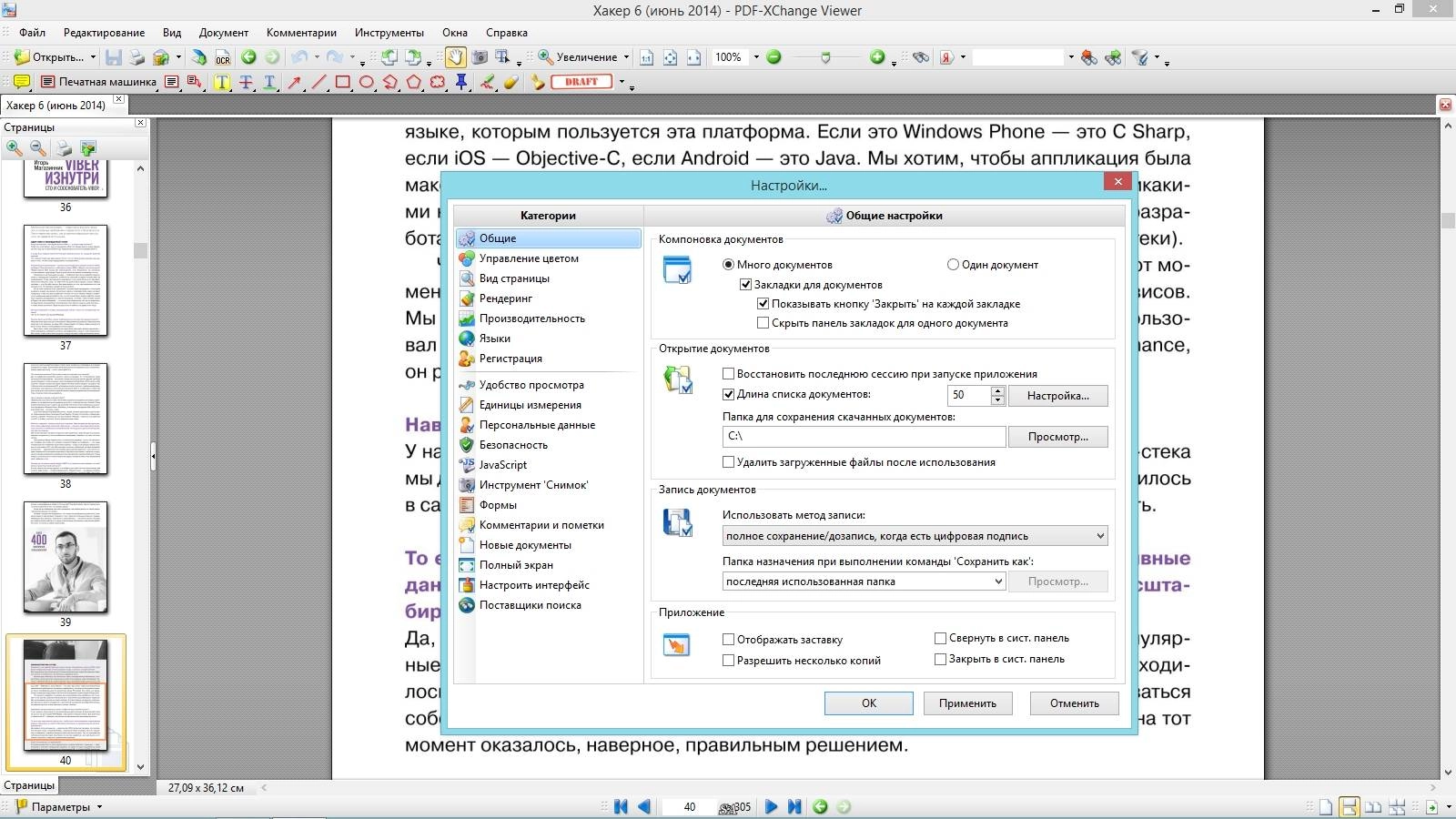Uncheck 'Закладки для документов'

745,285
